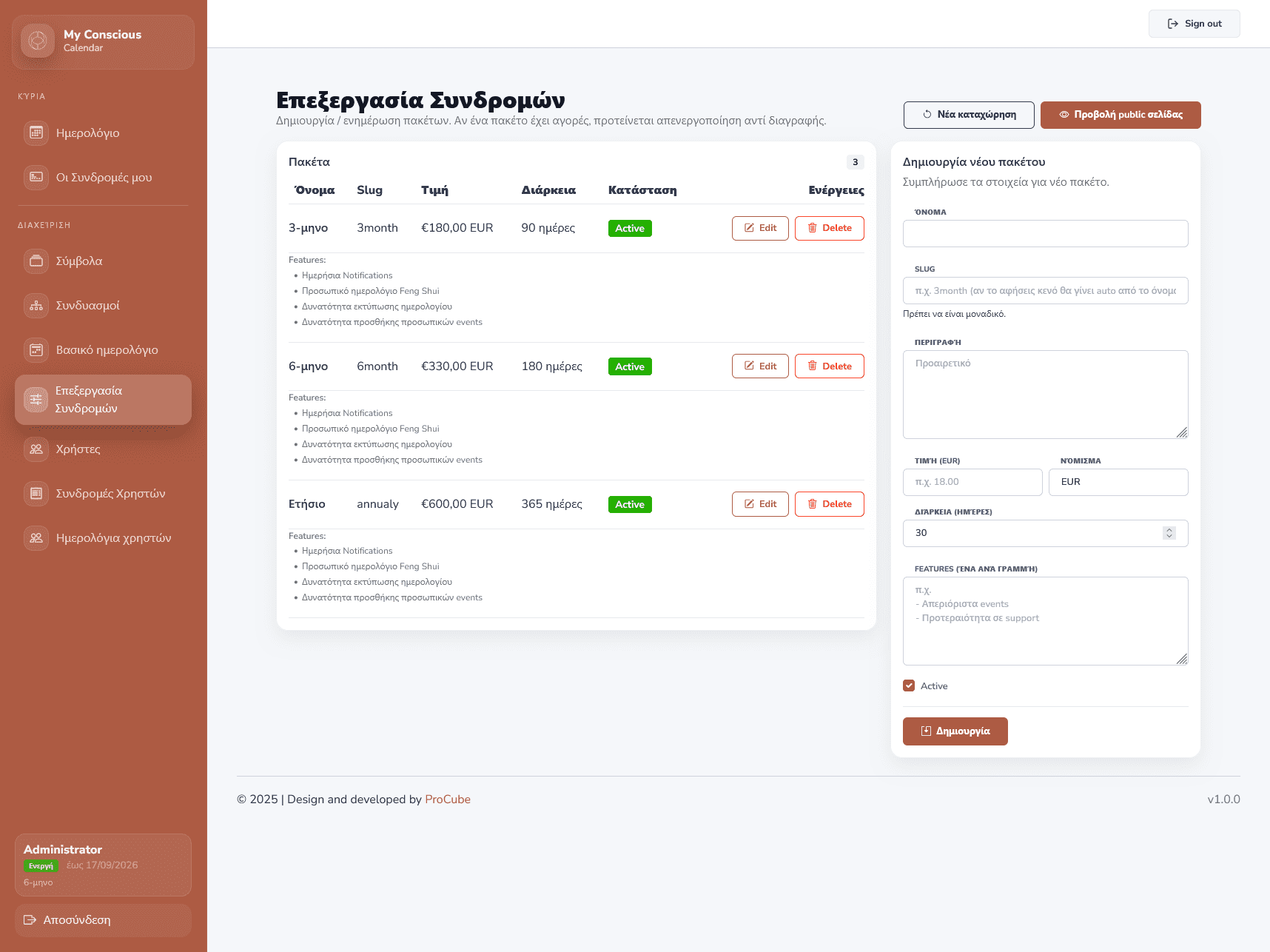Click the Σύμβολα sidebar icon
This screenshot has width=1270, height=952.
click(x=36, y=261)
